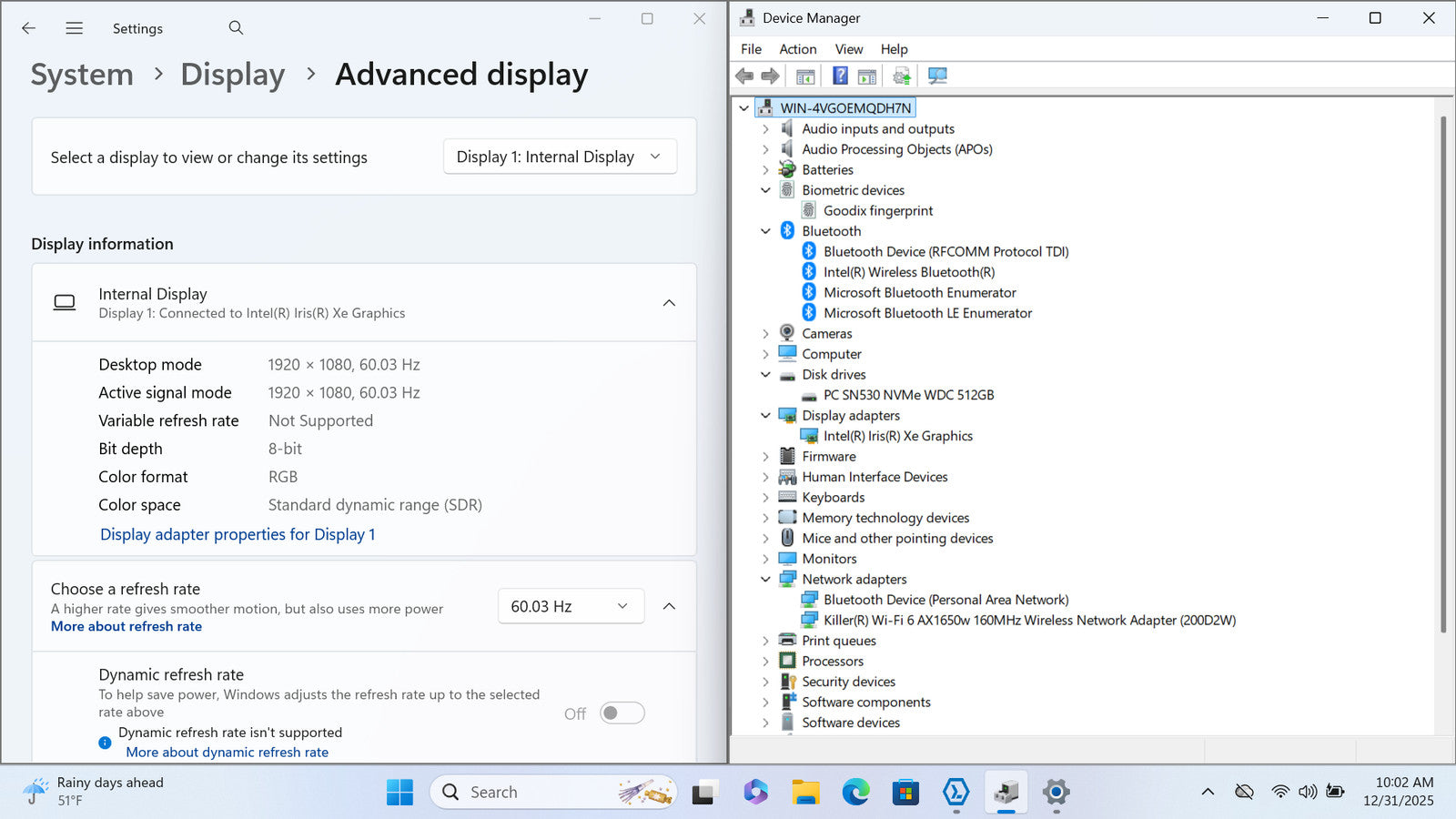
Task: Click Show/Hide Console Tree toolbar icon
Action: point(805,76)
